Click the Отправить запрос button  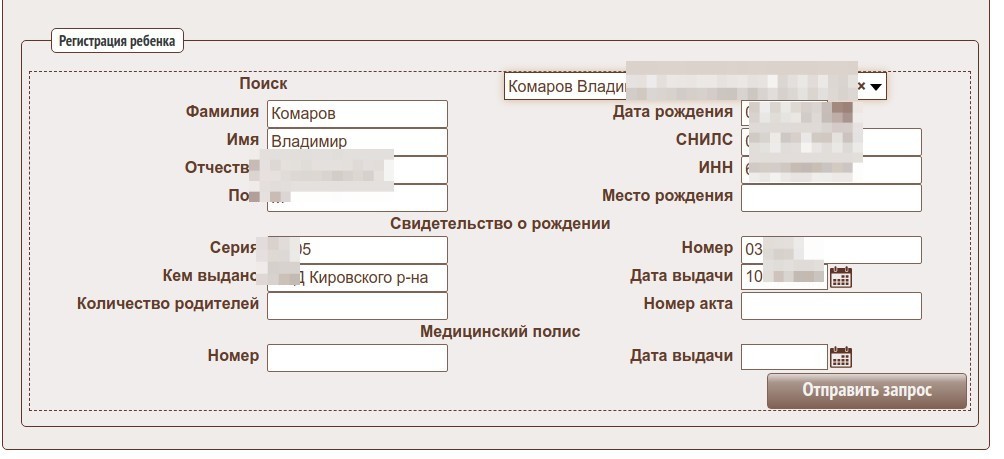pyautogui.click(x=866, y=391)
